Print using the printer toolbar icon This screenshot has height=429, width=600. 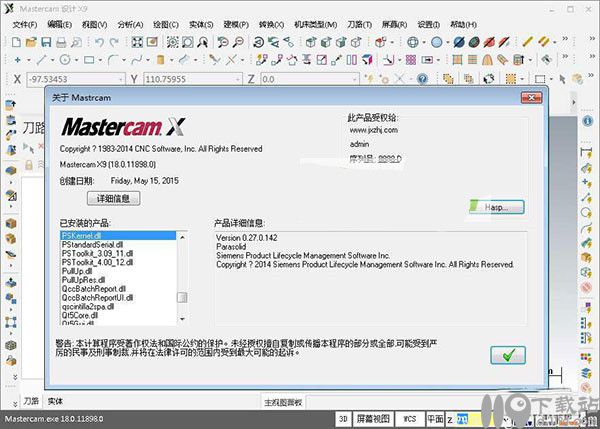tap(61, 42)
